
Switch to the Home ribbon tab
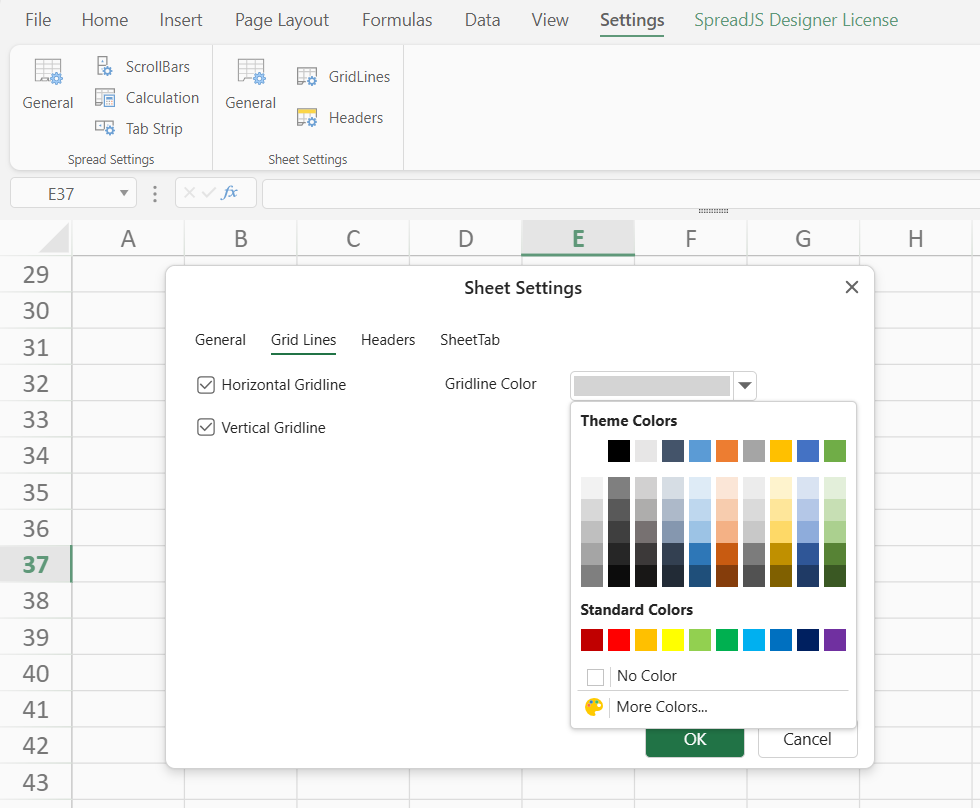click(x=105, y=20)
